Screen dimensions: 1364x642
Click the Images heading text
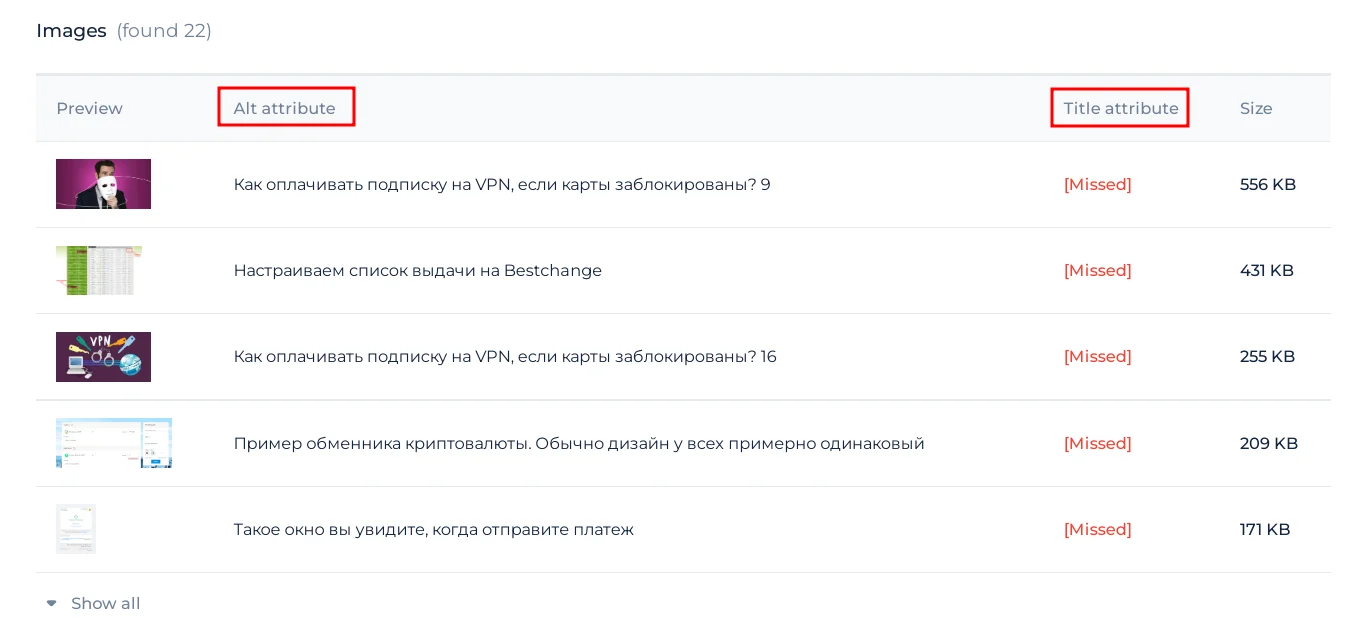71,31
